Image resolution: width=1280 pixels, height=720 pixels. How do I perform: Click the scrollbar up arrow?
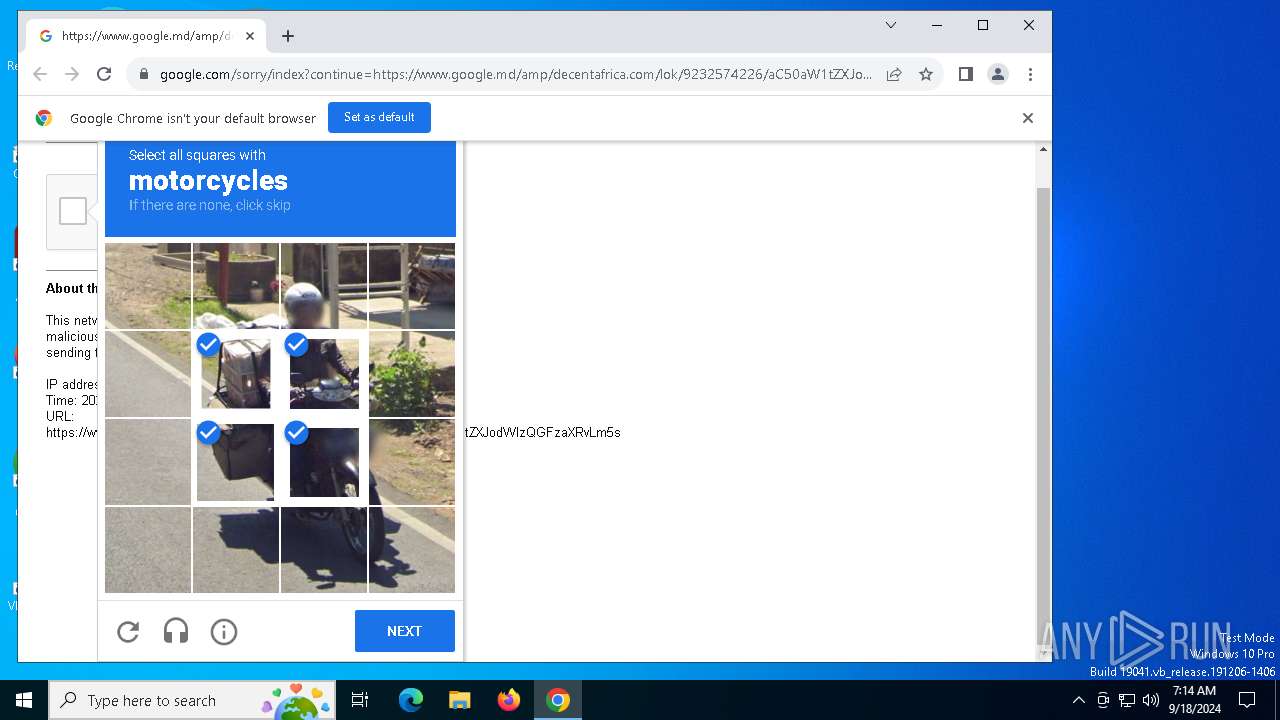[x=1043, y=149]
